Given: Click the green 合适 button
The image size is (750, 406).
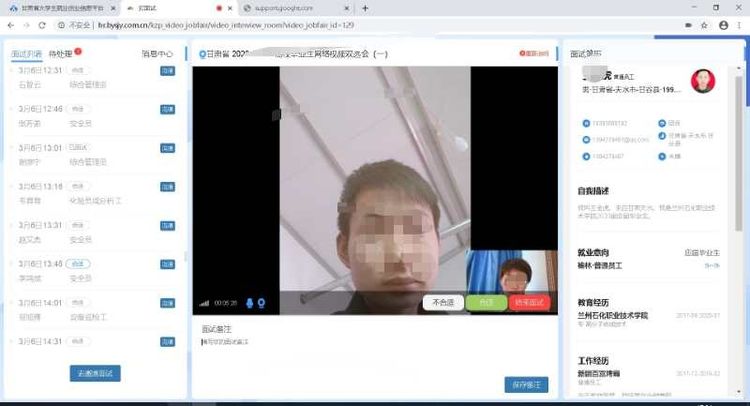Looking at the screenshot, I should [486, 303].
